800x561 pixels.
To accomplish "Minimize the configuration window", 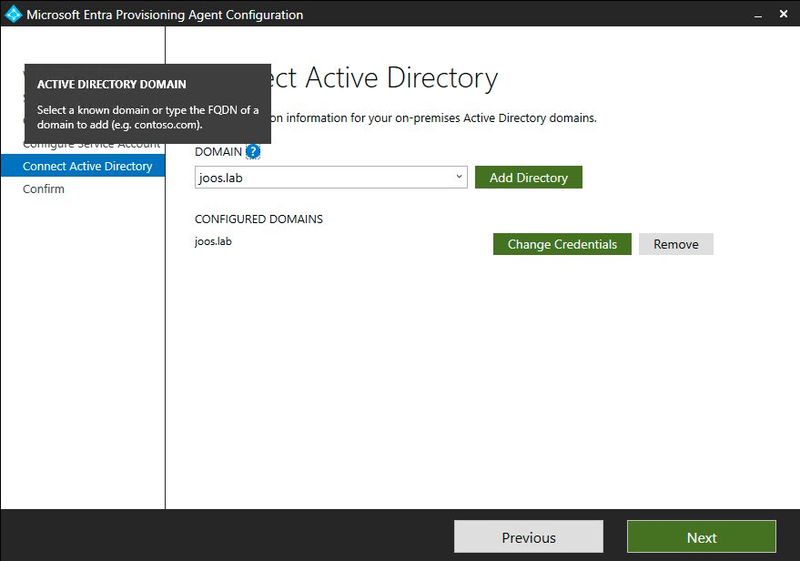I will (x=758, y=15).
